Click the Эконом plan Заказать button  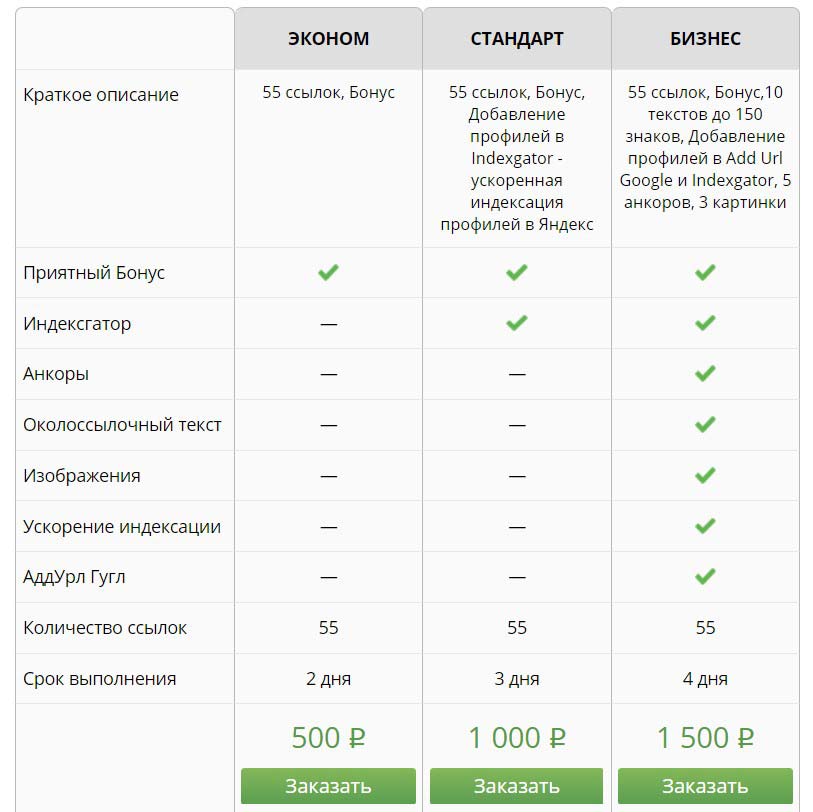[x=328, y=785]
